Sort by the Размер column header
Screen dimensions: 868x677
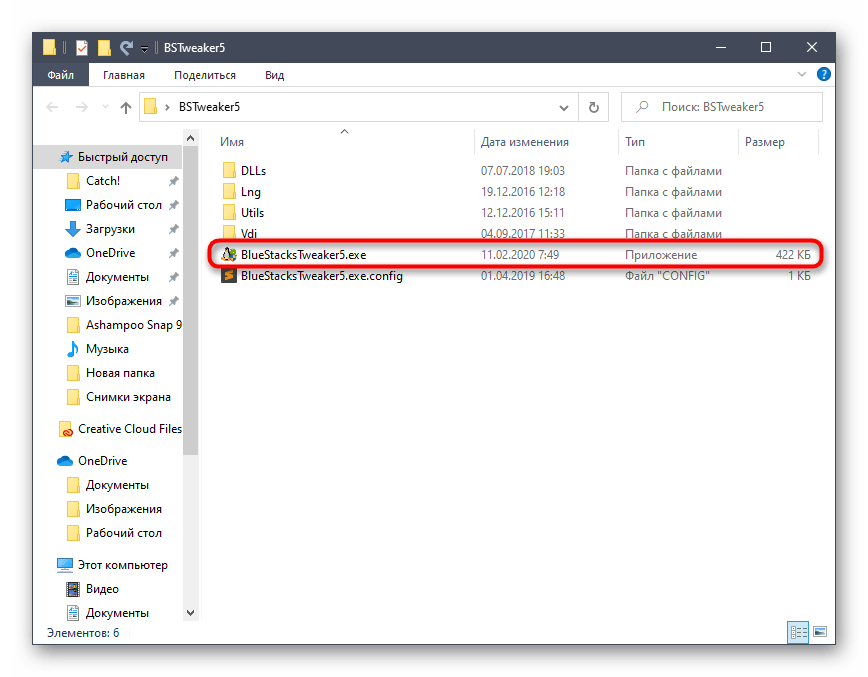click(x=764, y=142)
